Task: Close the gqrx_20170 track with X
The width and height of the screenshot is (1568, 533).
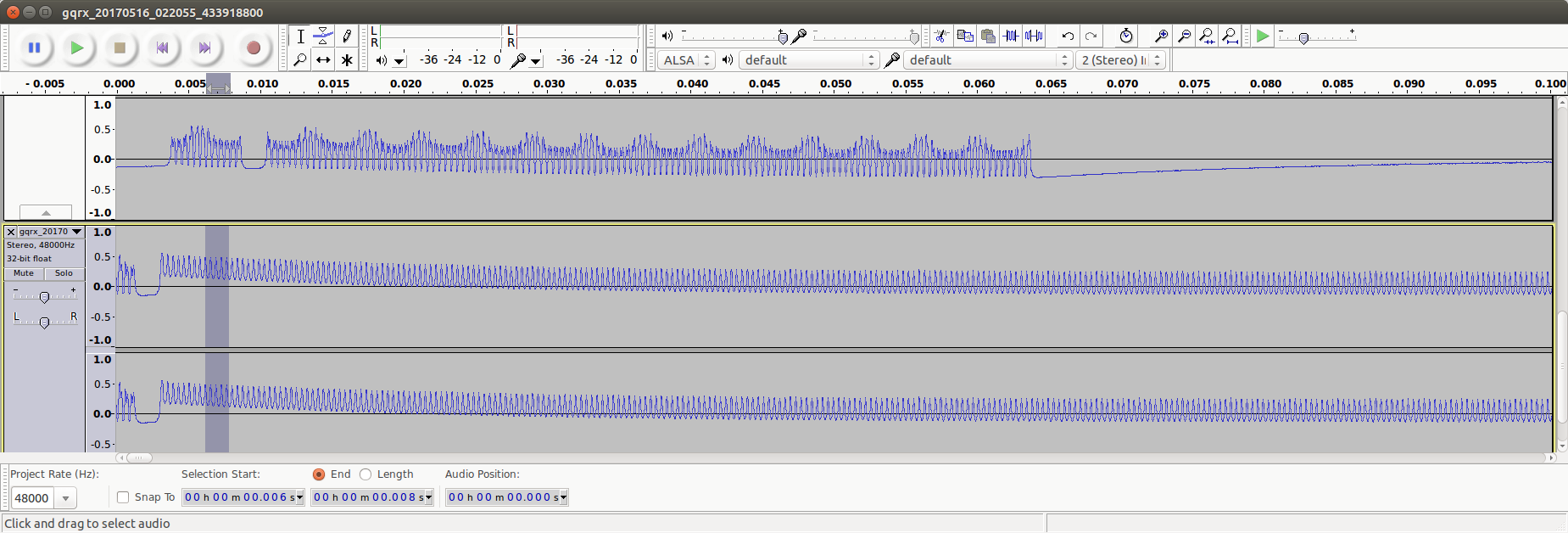Action: point(11,232)
